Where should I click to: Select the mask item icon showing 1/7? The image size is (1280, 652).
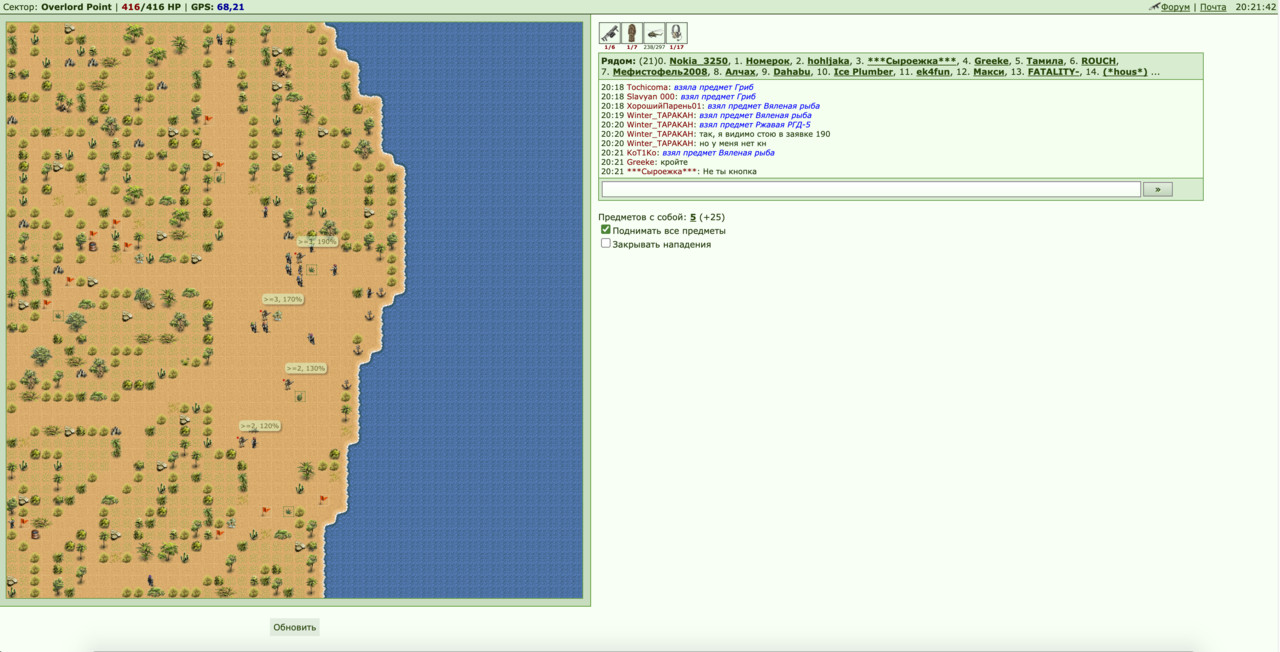click(632, 33)
